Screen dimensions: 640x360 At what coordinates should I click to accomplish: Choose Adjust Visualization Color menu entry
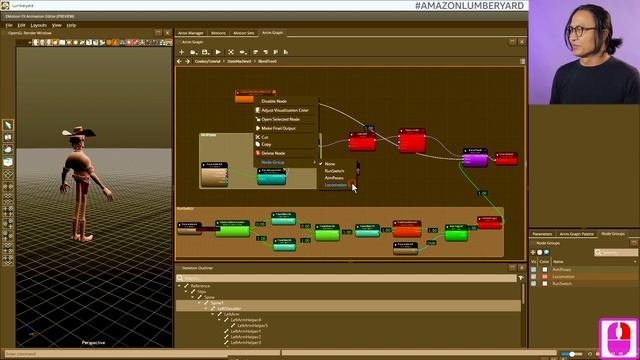tap(286, 110)
